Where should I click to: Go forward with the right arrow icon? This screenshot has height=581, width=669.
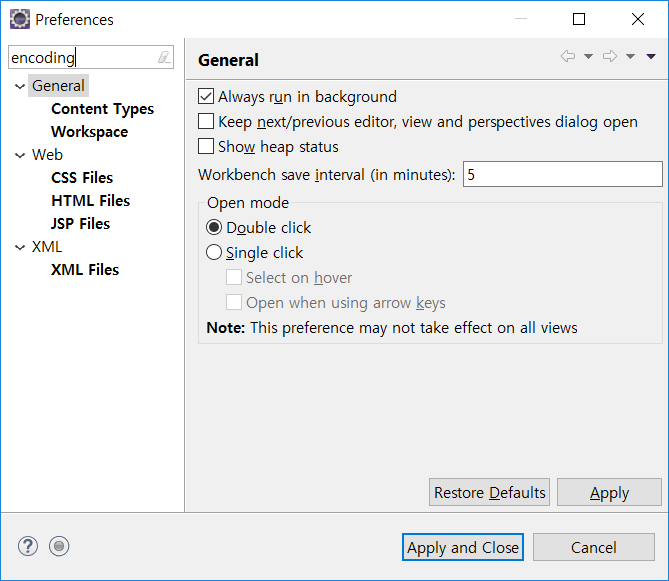coord(610,56)
